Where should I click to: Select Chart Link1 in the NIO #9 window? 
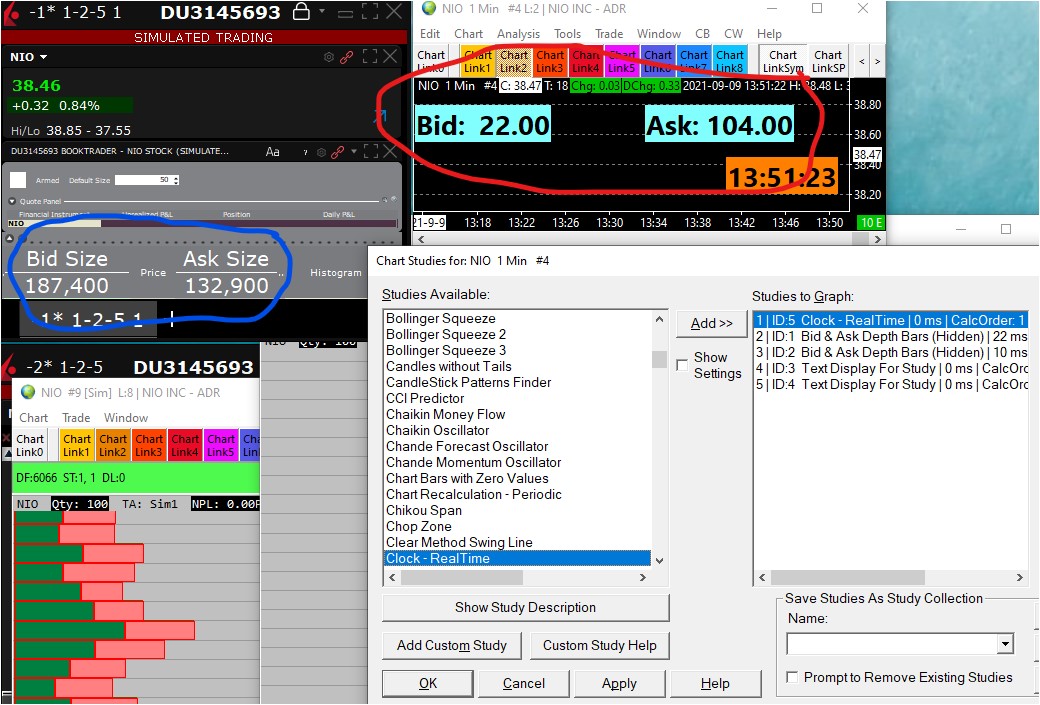tap(77, 445)
